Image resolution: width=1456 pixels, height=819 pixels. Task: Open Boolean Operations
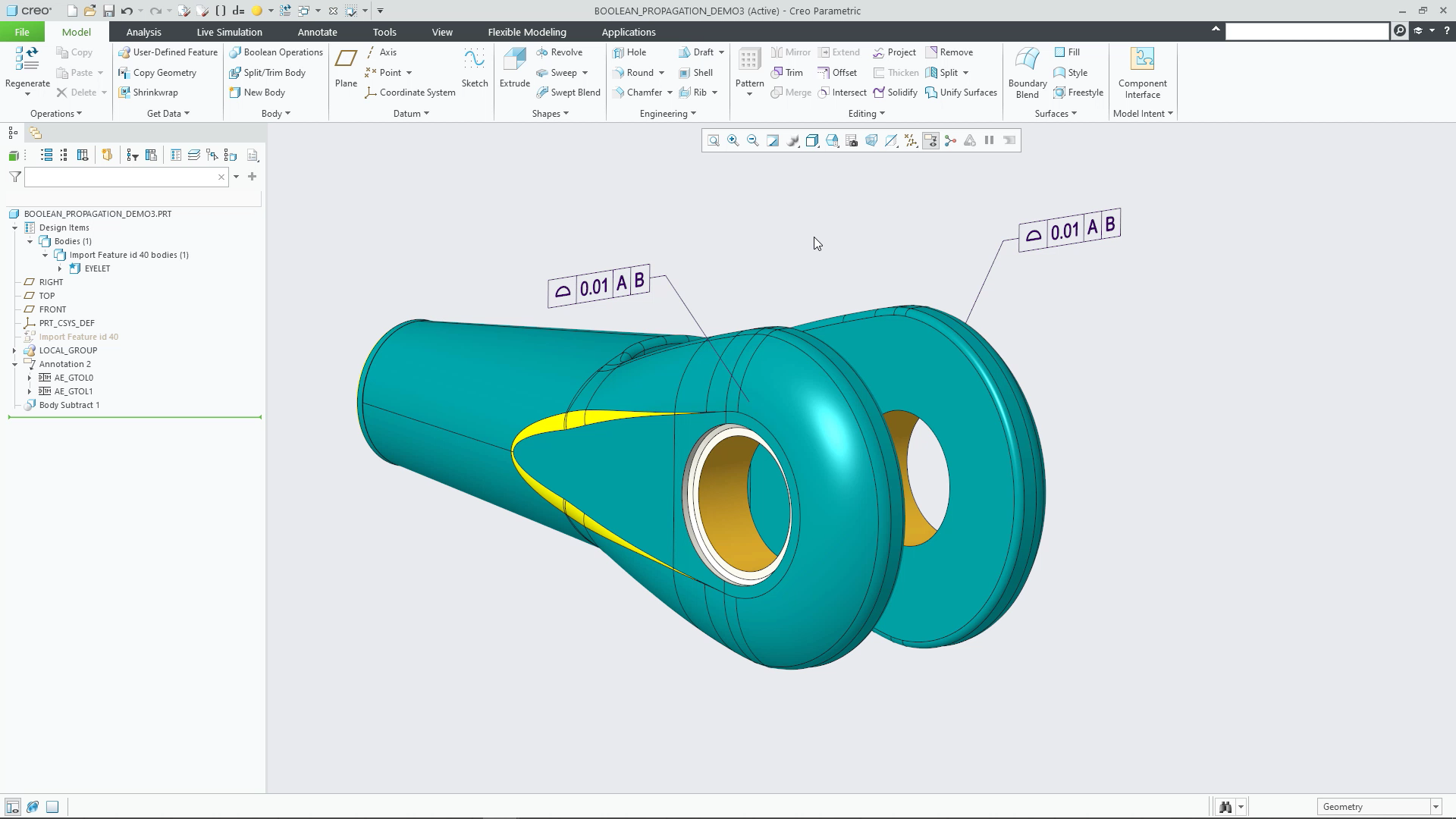pyautogui.click(x=277, y=52)
